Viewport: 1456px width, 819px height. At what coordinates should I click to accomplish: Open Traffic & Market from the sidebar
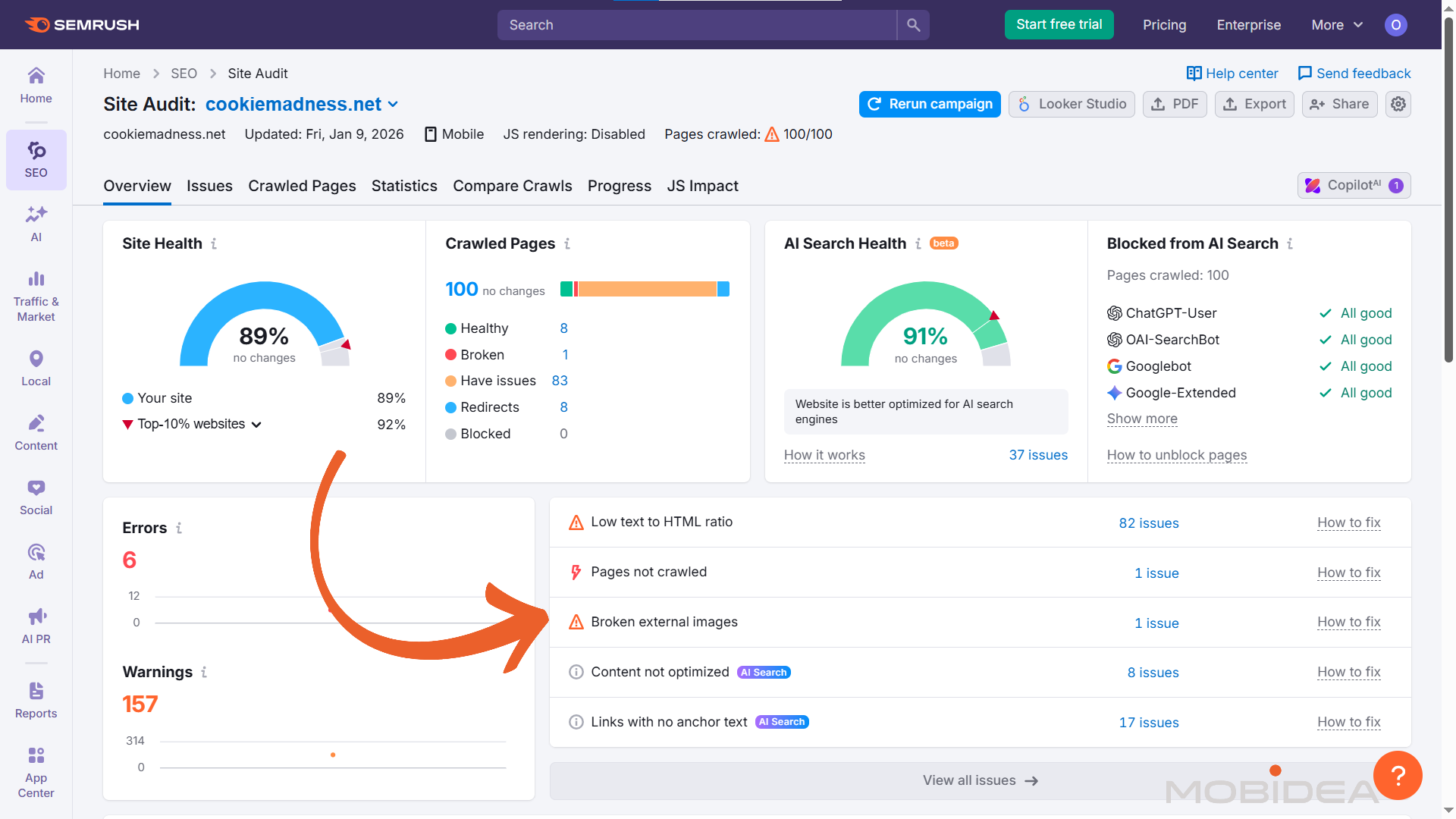[x=36, y=296]
